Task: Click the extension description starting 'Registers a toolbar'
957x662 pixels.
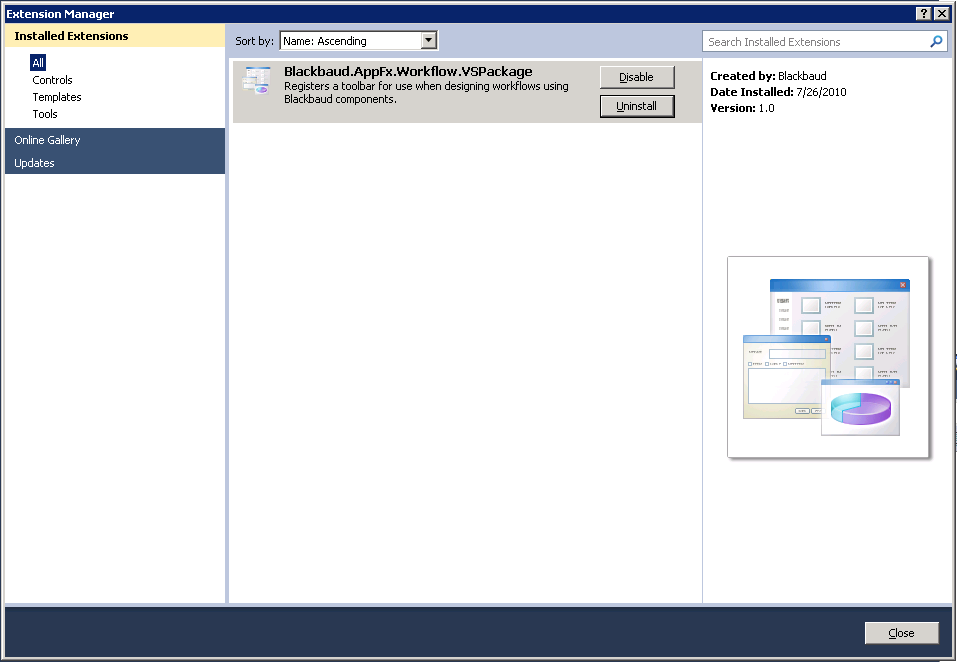Action: click(426, 93)
